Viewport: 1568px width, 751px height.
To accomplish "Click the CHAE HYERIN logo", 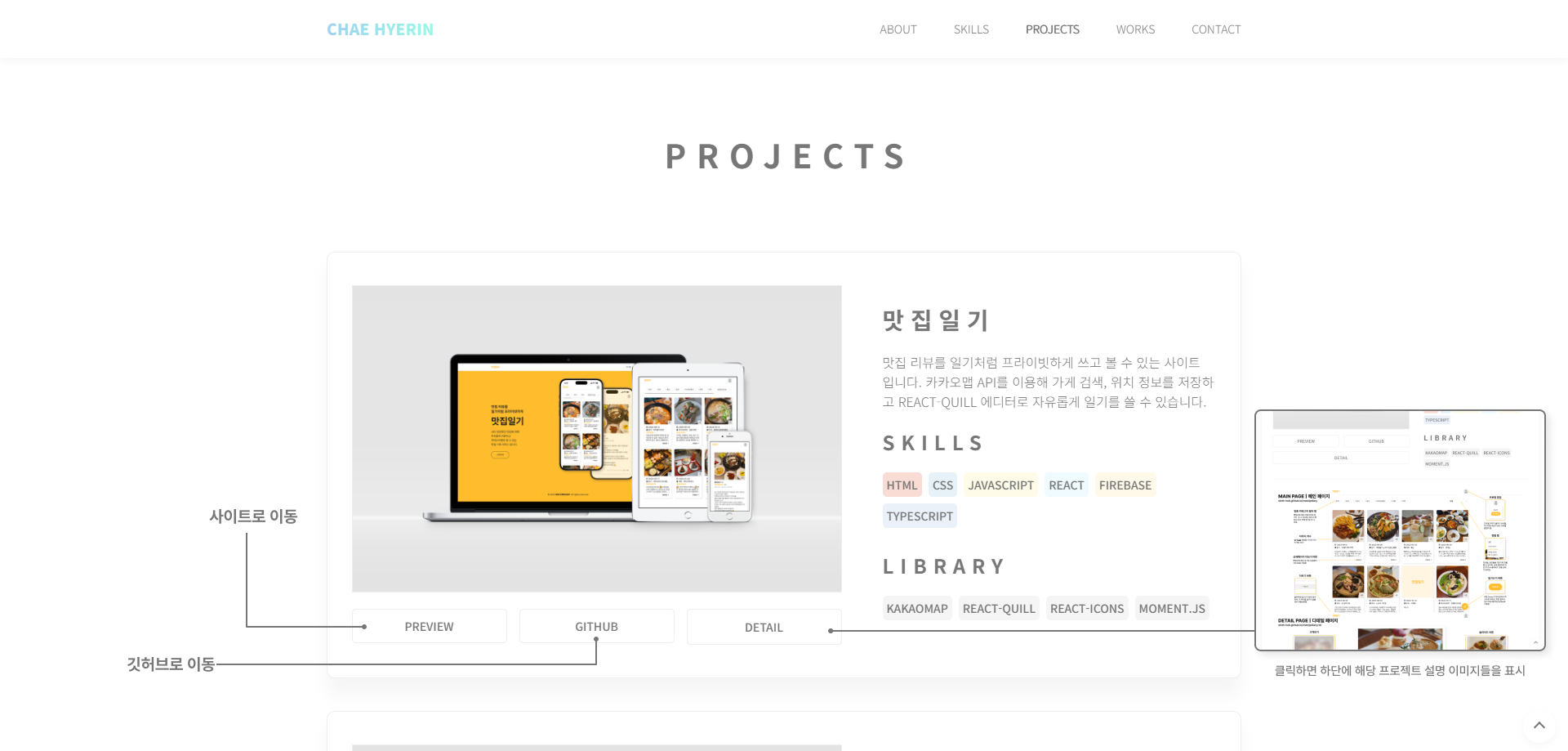I will coord(380,29).
